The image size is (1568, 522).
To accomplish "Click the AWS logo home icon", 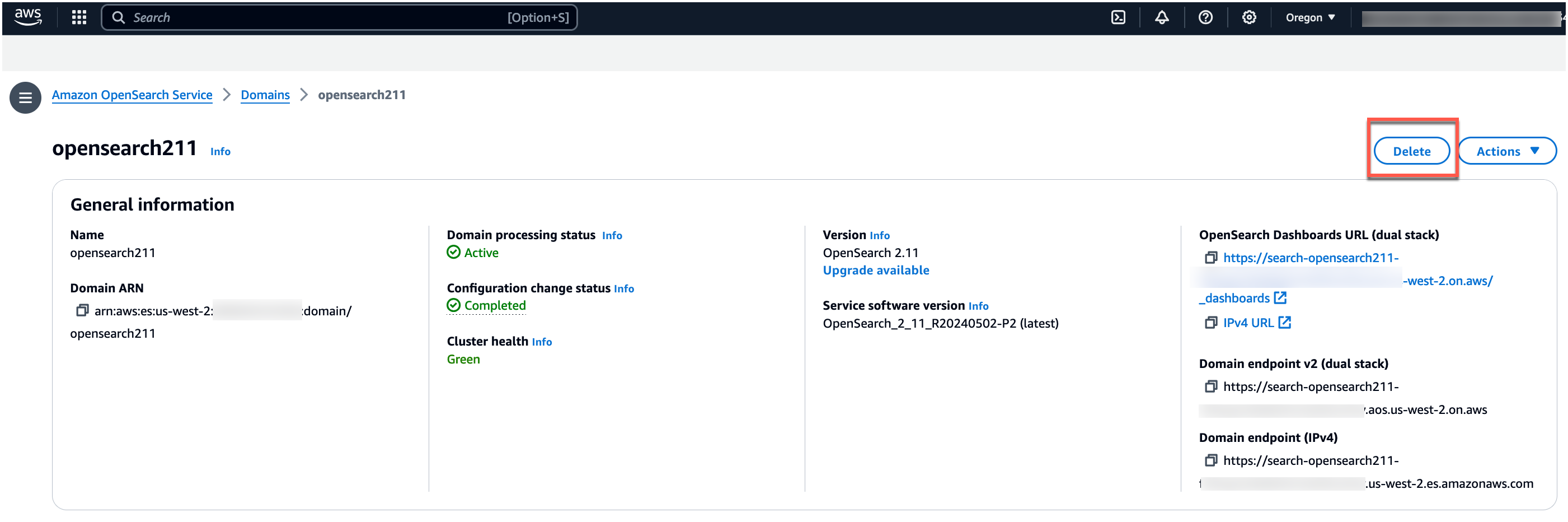I will [28, 17].
